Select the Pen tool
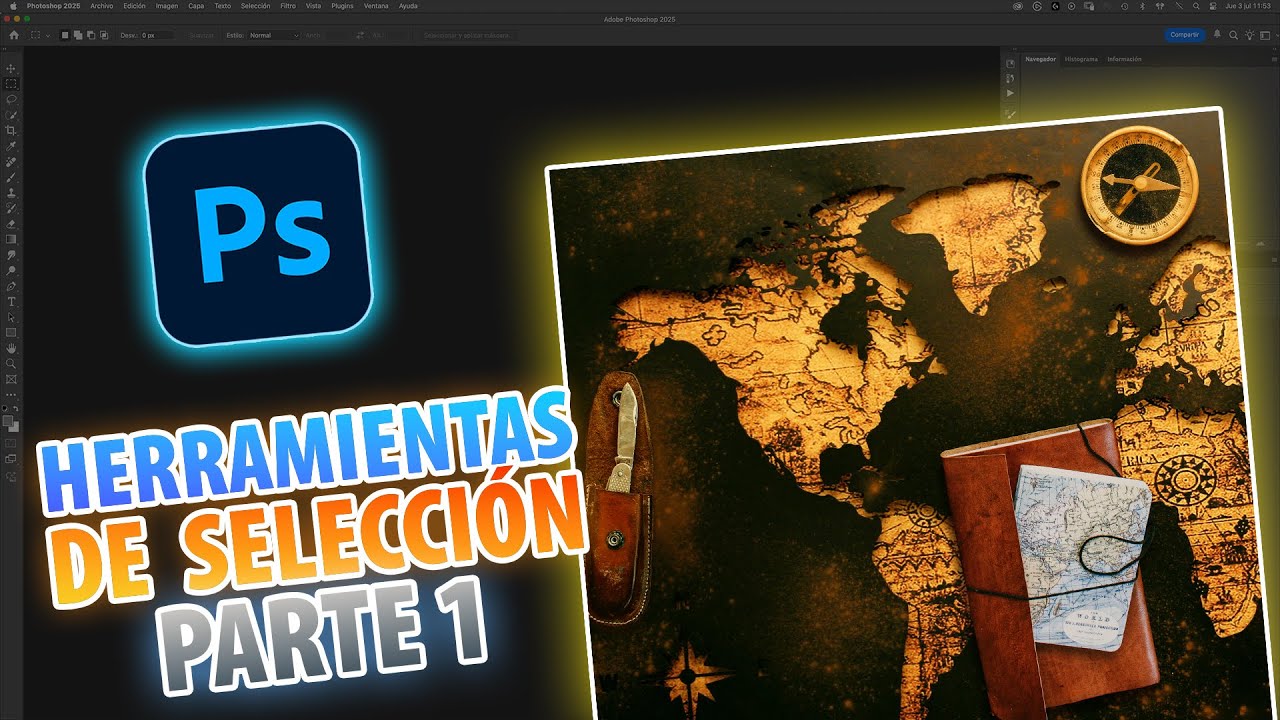The width and height of the screenshot is (1280, 720). [x=12, y=285]
